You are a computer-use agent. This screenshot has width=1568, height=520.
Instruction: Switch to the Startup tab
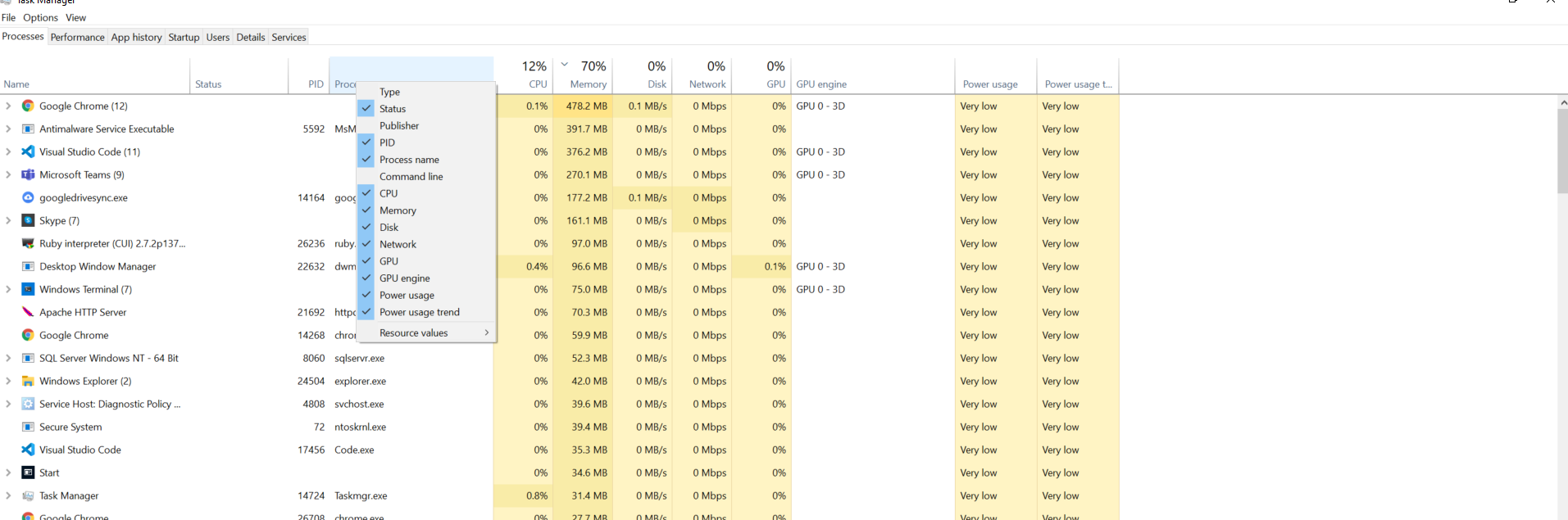[184, 37]
